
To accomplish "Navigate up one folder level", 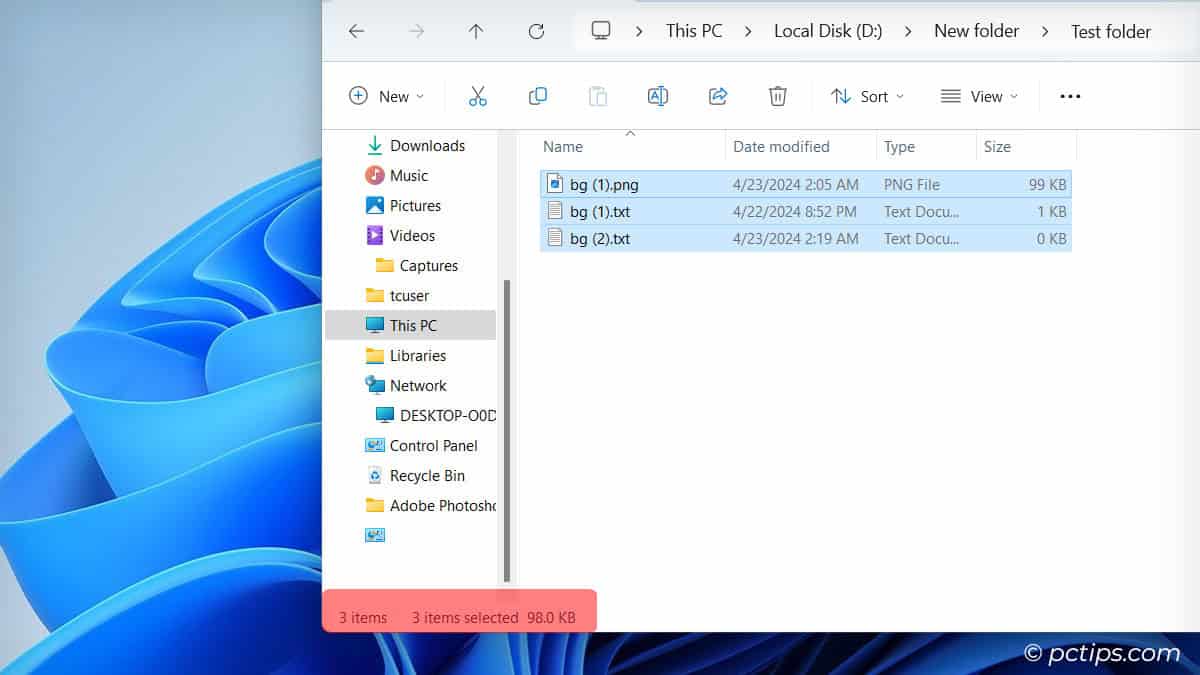I will click(x=476, y=31).
